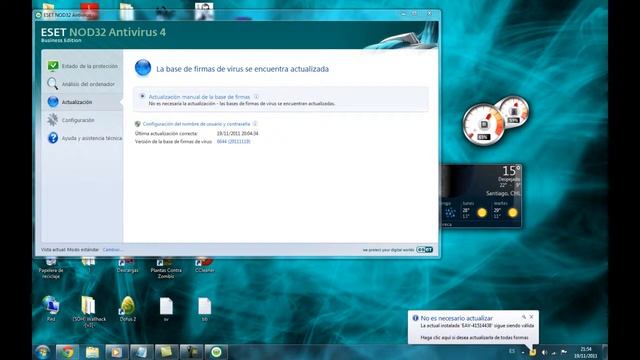Open Windows Media Player from taskbar
640x360 pixels.
(x=117, y=352)
